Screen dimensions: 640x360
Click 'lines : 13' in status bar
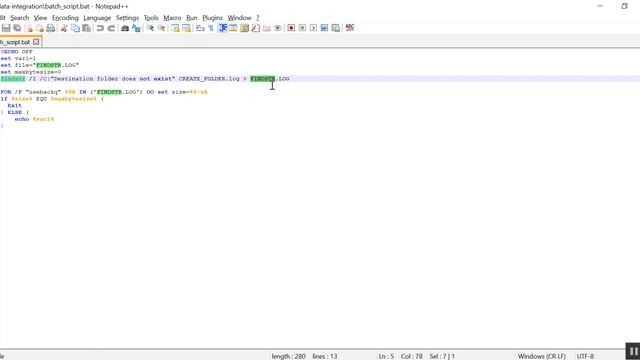[325, 356]
